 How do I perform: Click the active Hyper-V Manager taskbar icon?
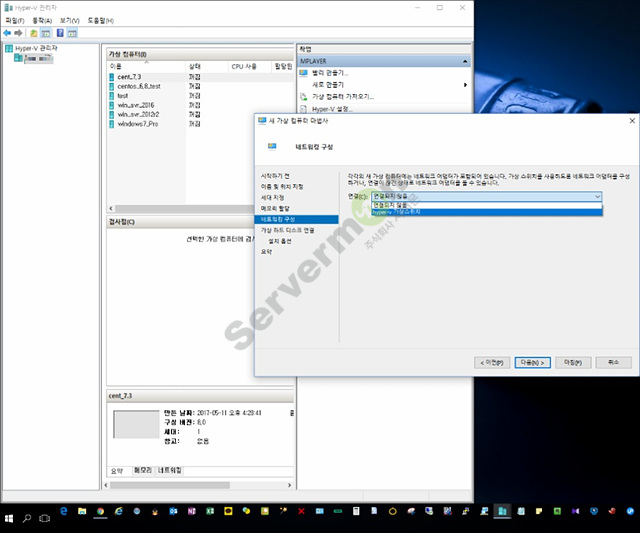pos(502,511)
